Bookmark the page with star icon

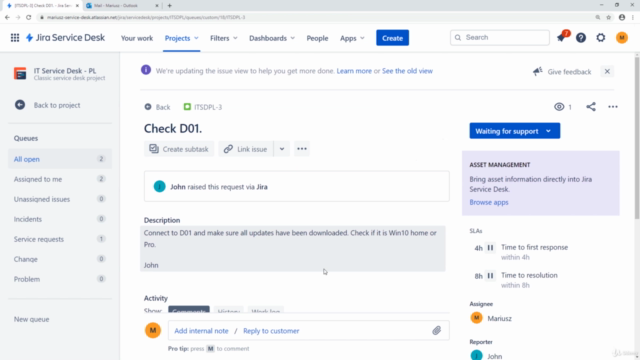609,18
